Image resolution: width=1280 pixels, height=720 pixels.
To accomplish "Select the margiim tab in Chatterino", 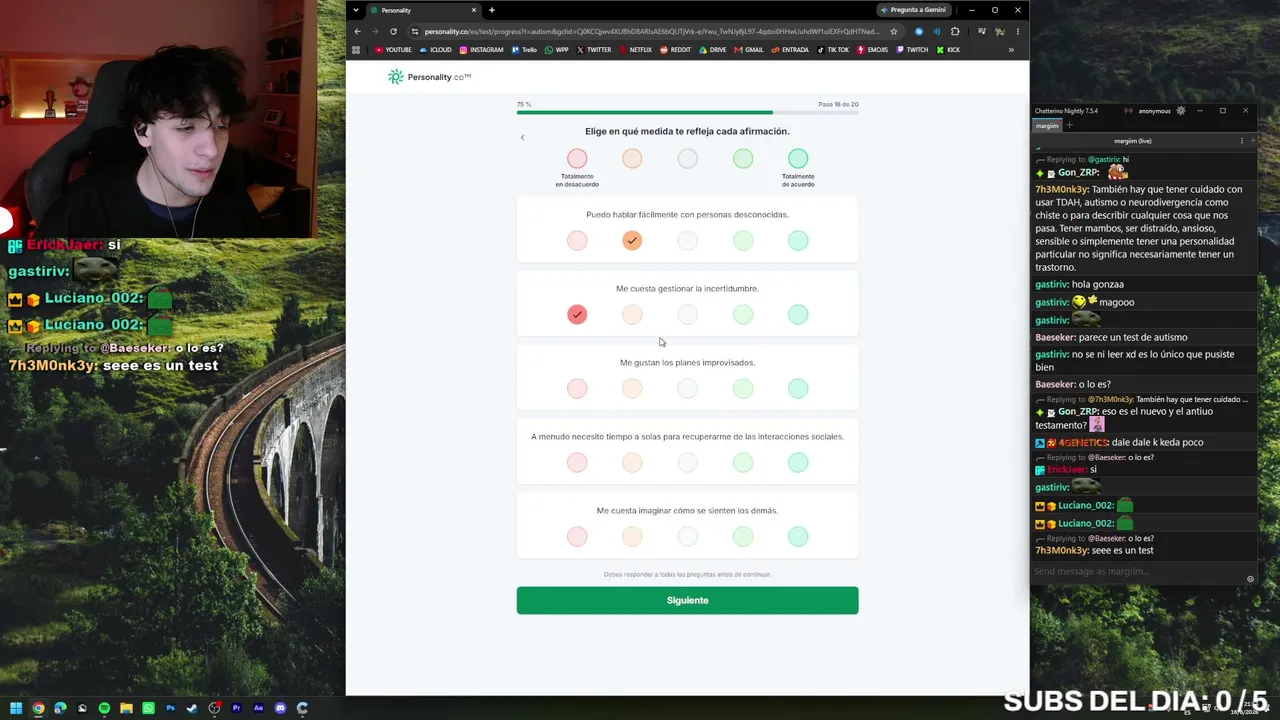I will tap(1047, 126).
